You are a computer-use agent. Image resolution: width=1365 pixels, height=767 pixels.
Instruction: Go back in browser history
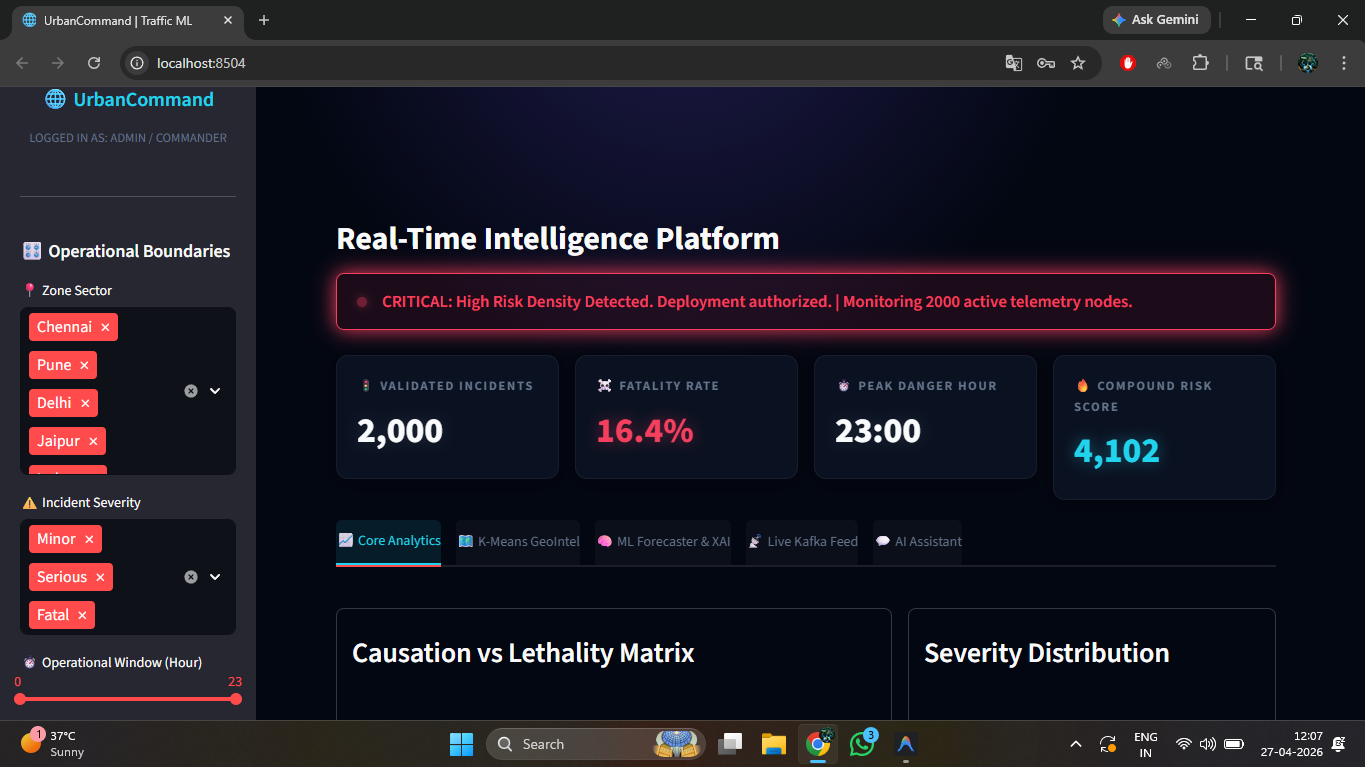pyautogui.click(x=22, y=63)
